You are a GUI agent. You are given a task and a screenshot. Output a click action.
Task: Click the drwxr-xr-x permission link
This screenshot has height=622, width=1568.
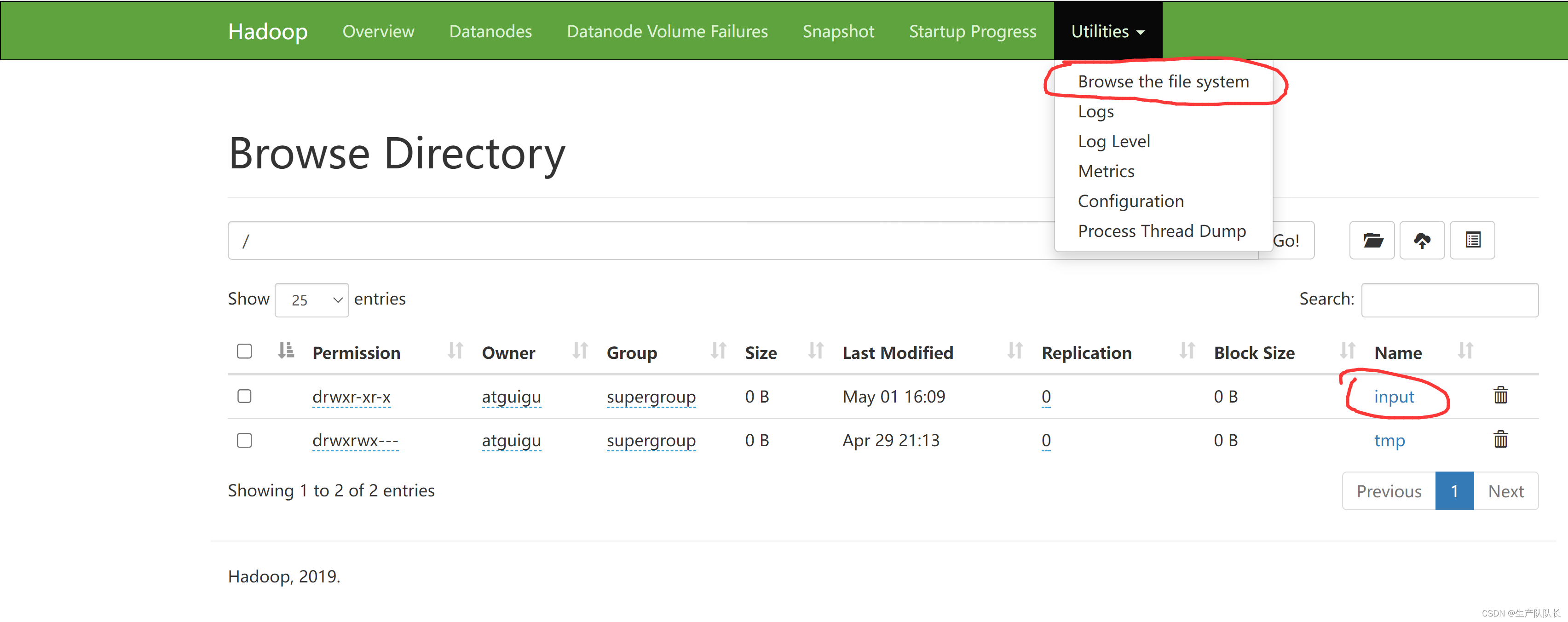pos(351,397)
